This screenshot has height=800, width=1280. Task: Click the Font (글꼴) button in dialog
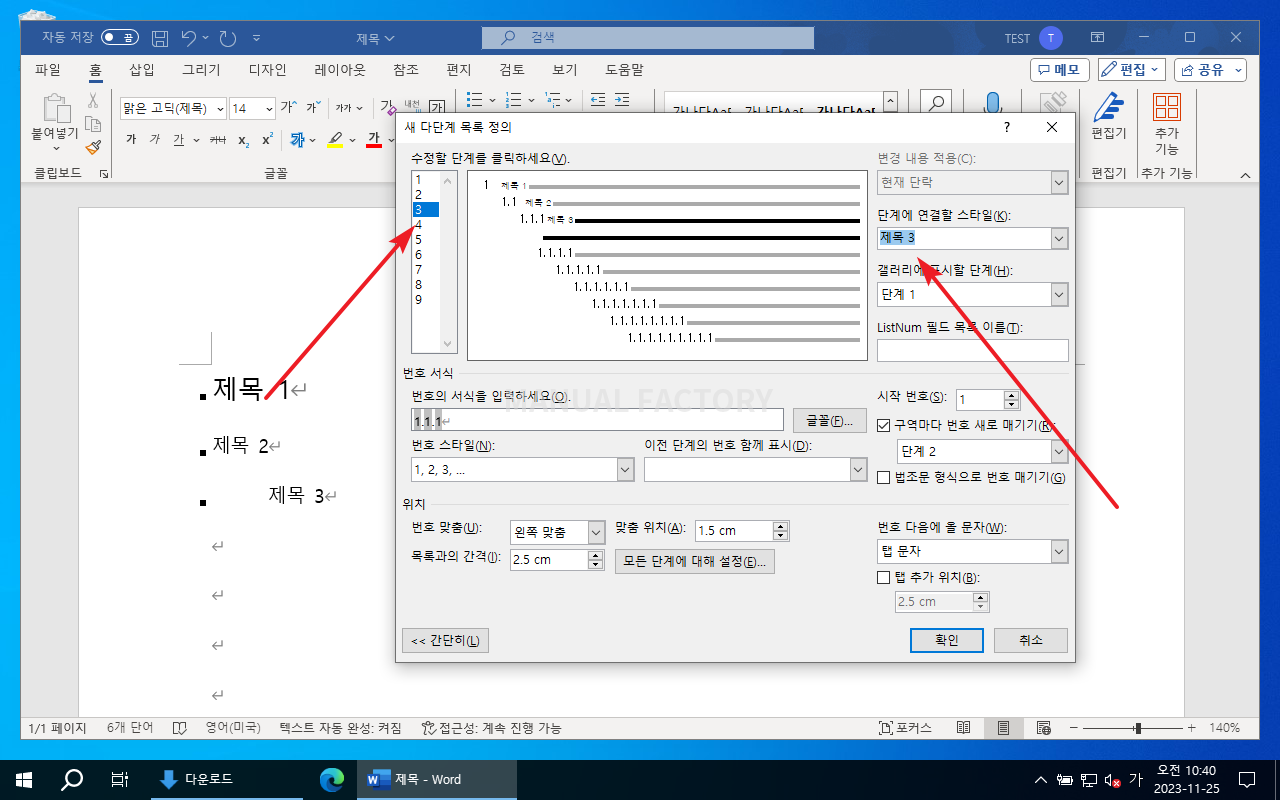point(830,420)
